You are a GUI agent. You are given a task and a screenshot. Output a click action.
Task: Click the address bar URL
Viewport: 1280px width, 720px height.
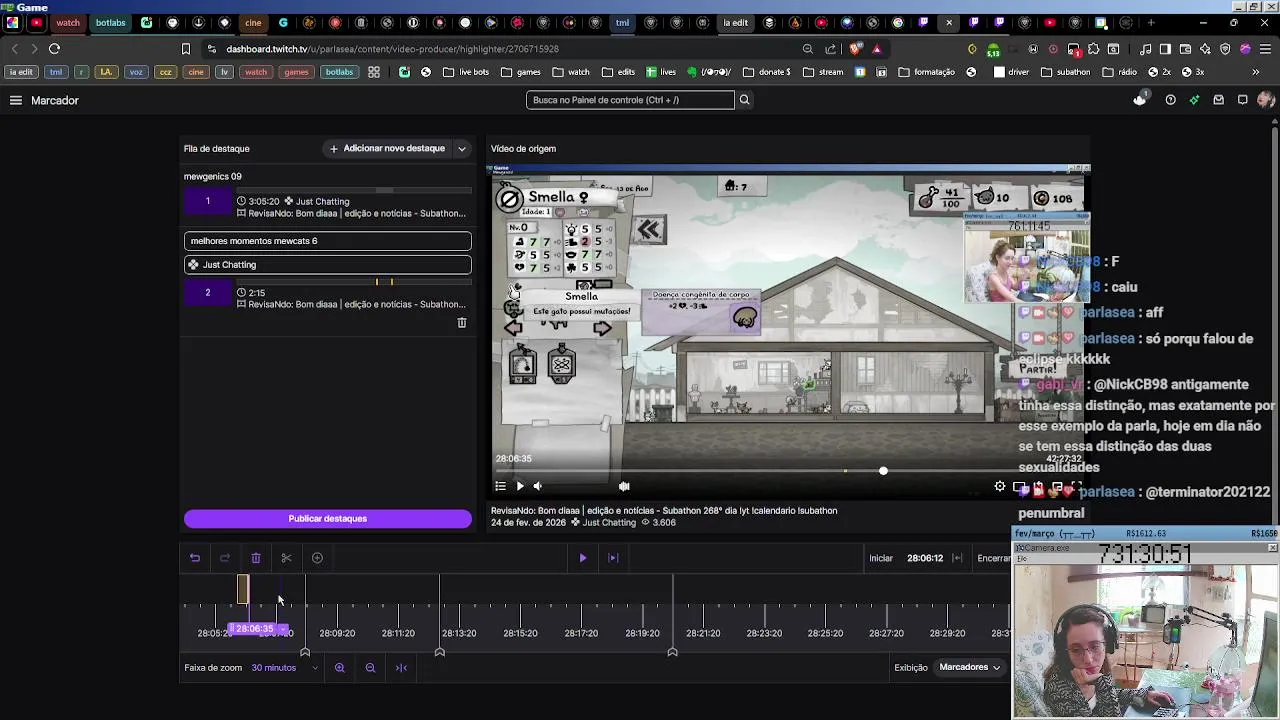(x=392, y=48)
